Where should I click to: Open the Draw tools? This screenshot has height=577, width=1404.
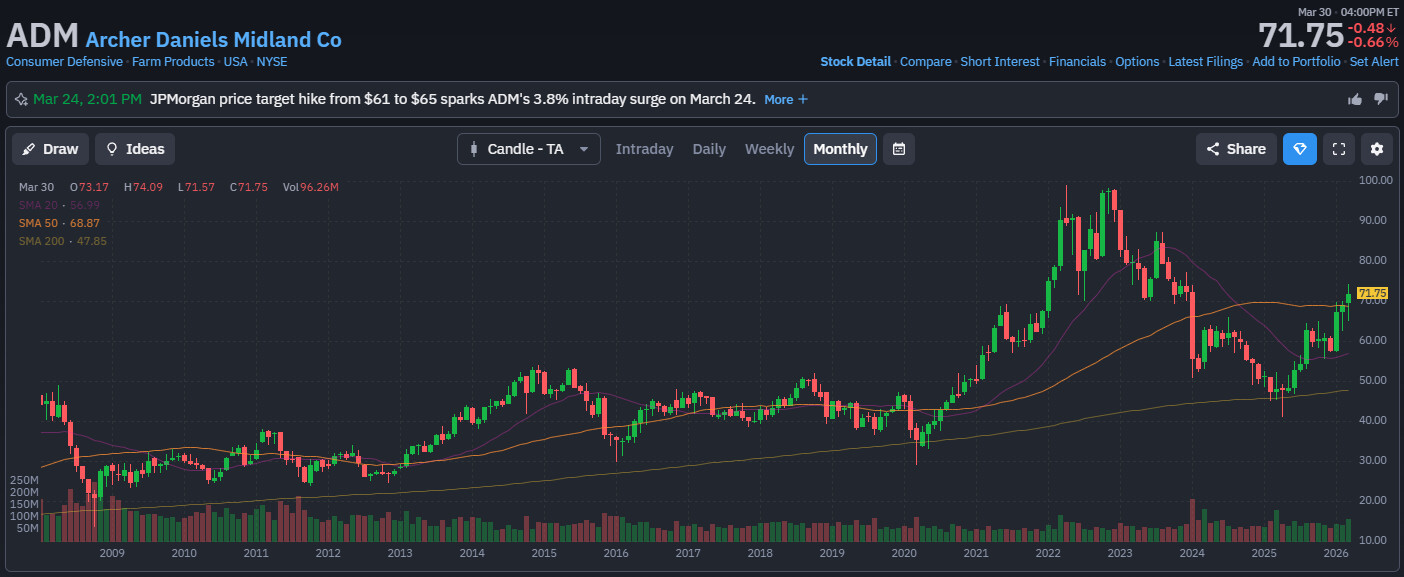tap(50, 149)
